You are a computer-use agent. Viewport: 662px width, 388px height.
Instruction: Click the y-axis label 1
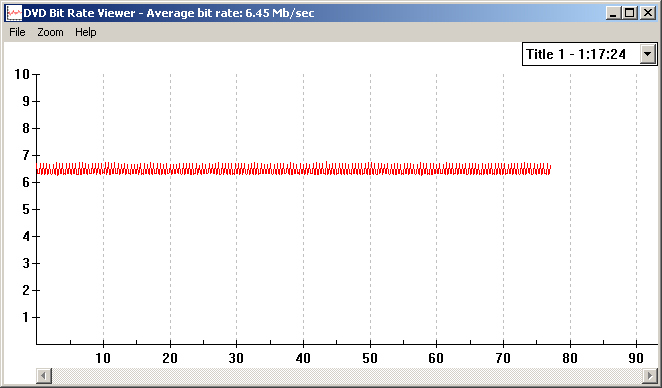pyautogui.click(x=26, y=317)
